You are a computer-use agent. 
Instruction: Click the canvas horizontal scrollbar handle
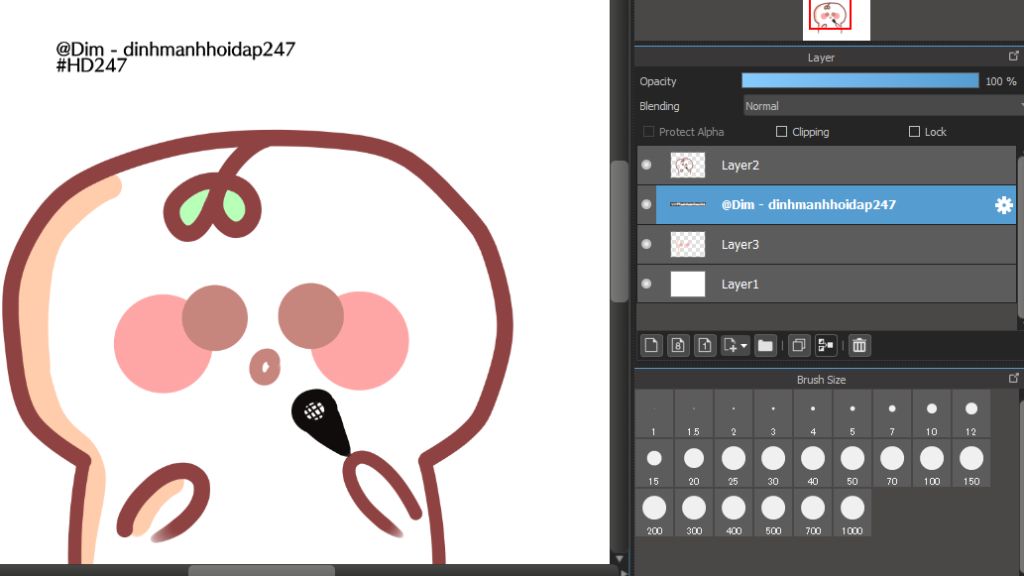click(261, 571)
